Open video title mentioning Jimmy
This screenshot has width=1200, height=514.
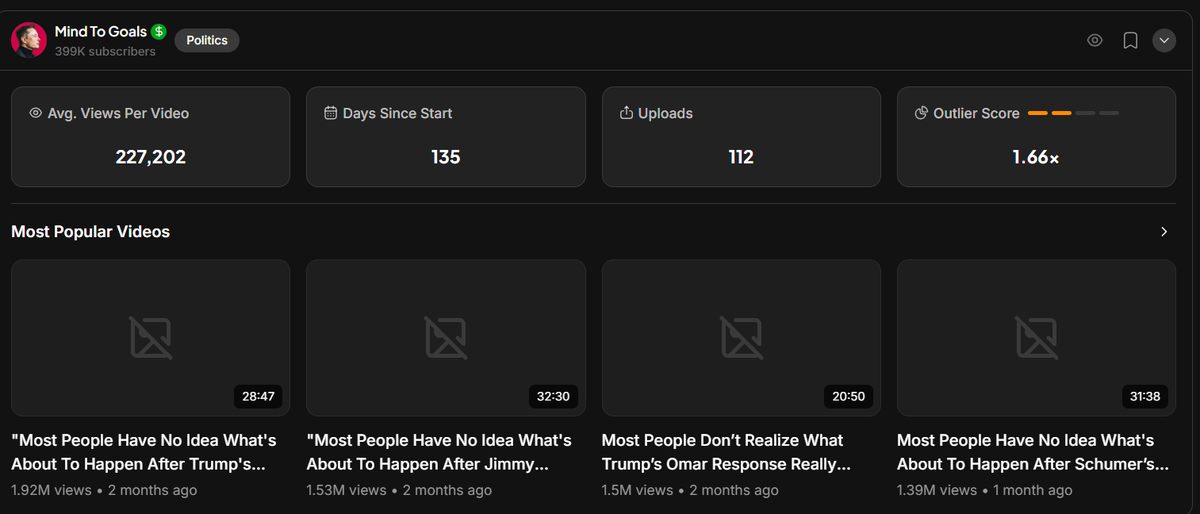coord(439,452)
